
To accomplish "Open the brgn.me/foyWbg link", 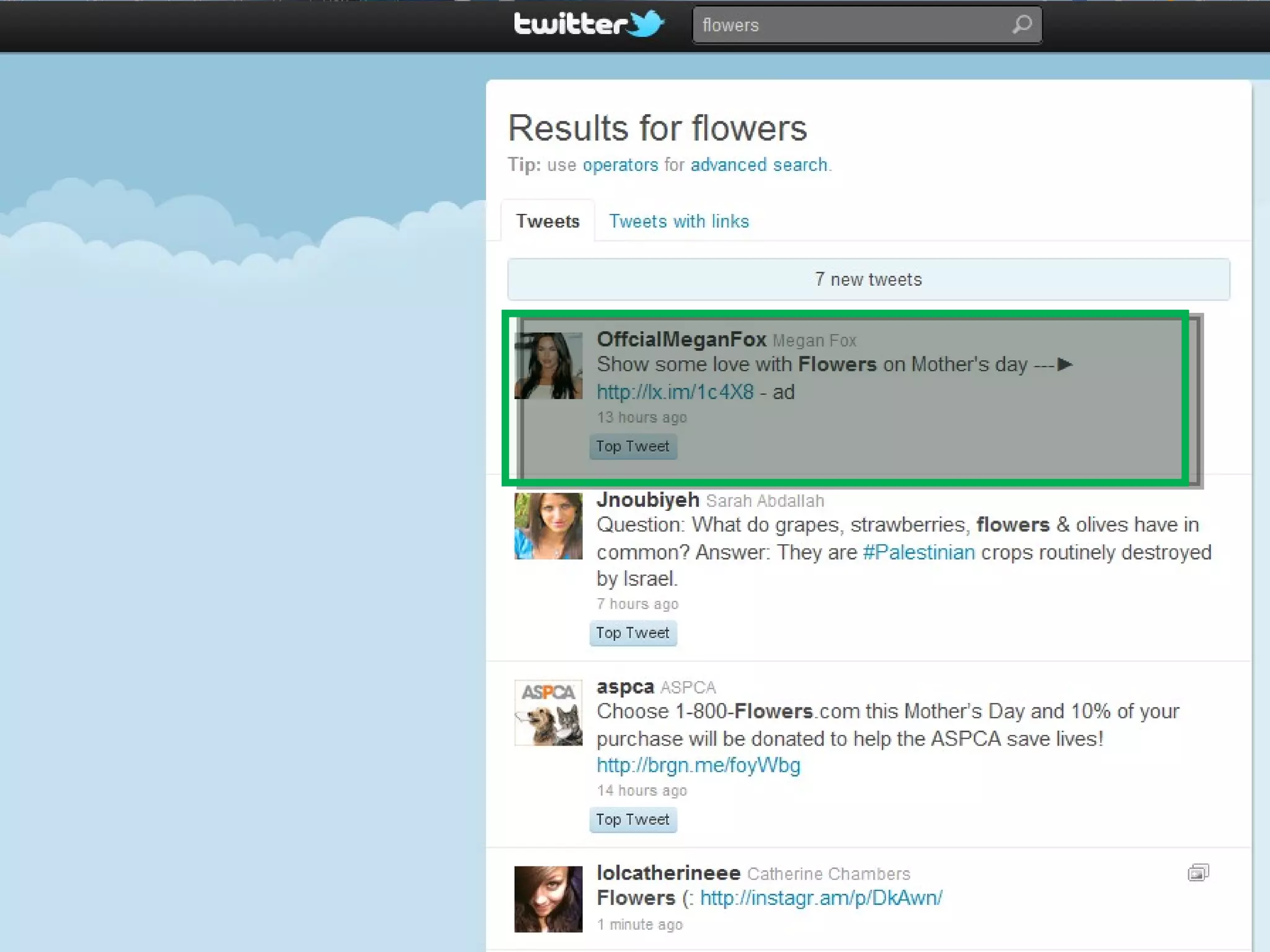I will (698, 765).
